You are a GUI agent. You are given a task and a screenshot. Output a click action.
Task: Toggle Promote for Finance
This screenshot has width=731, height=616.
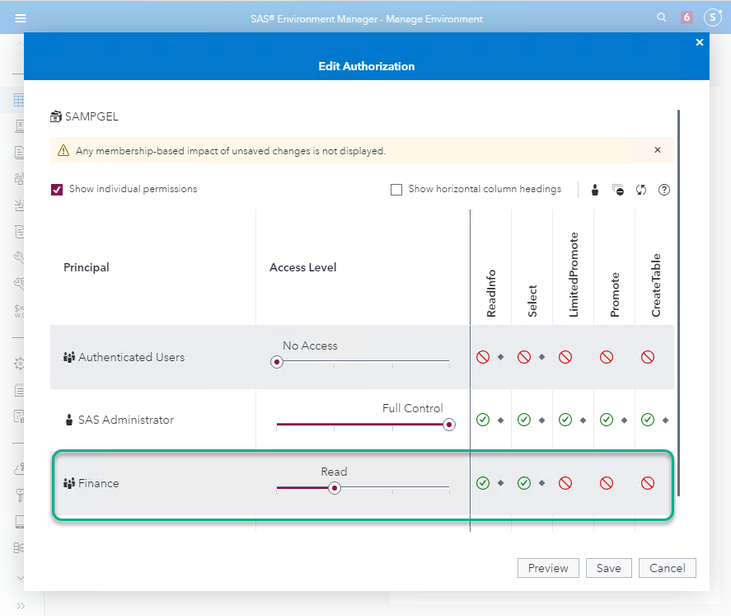pos(606,483)
